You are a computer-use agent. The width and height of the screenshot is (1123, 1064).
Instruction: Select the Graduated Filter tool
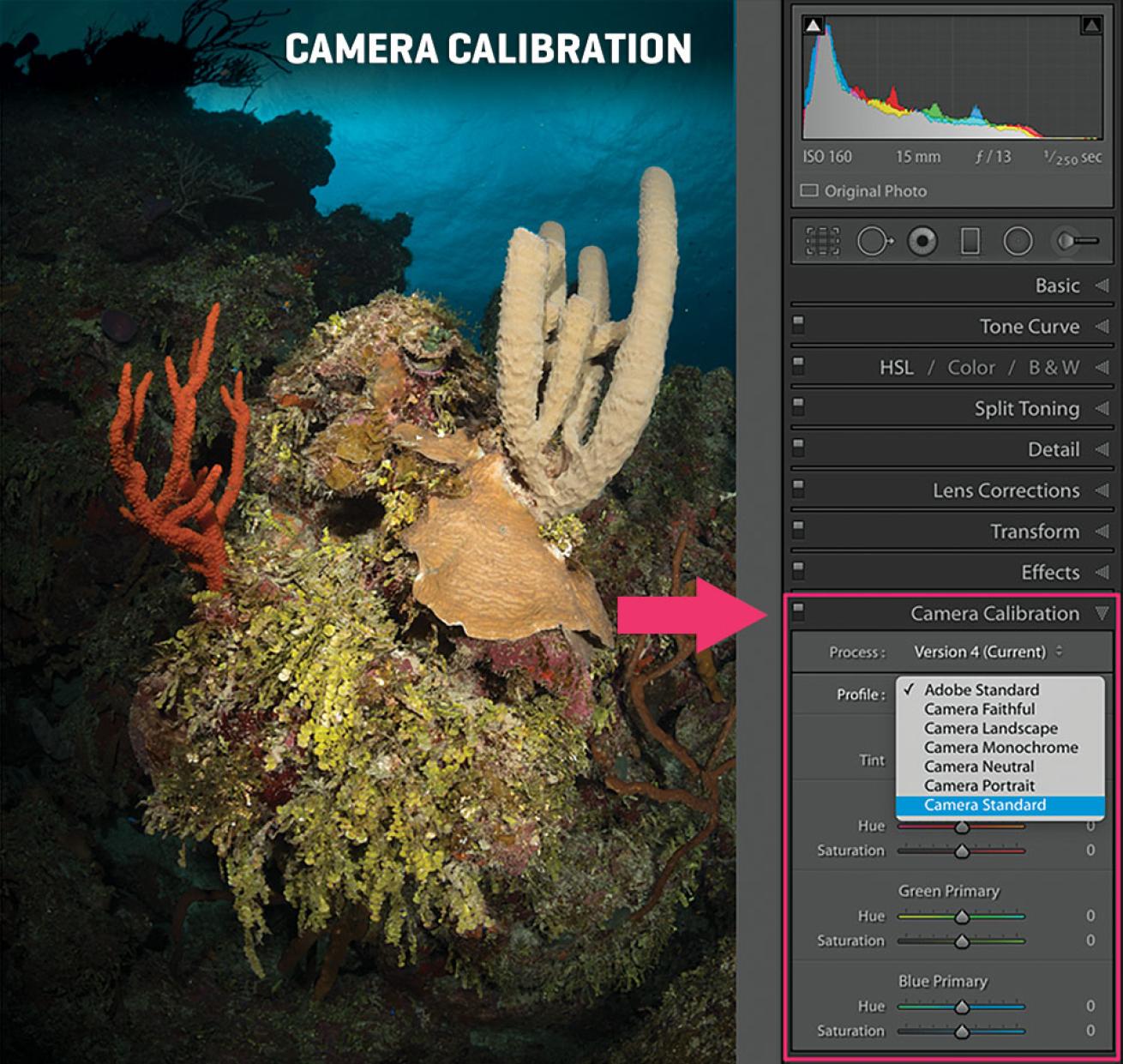(970, 241)
